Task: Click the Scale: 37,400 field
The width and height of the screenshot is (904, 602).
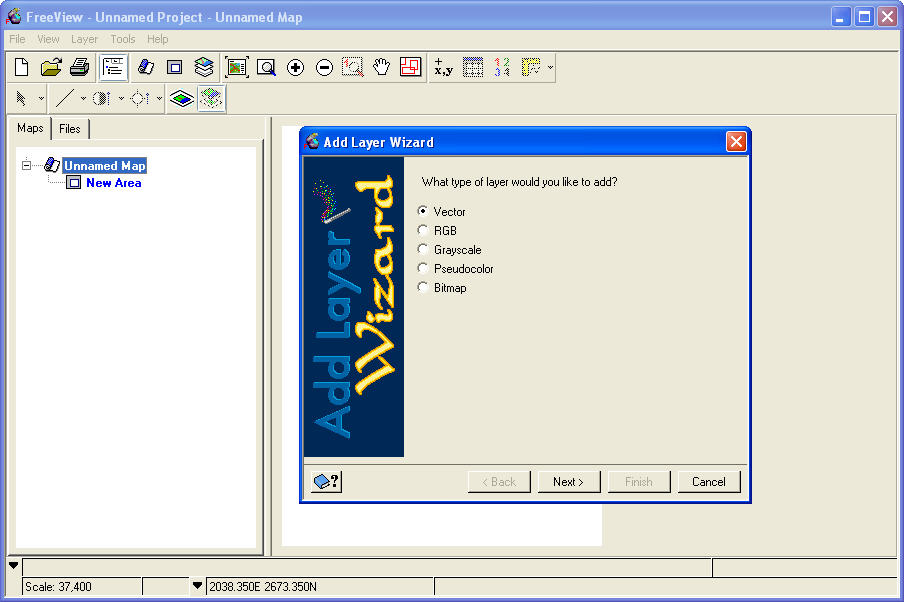Action: click(81, 586)
